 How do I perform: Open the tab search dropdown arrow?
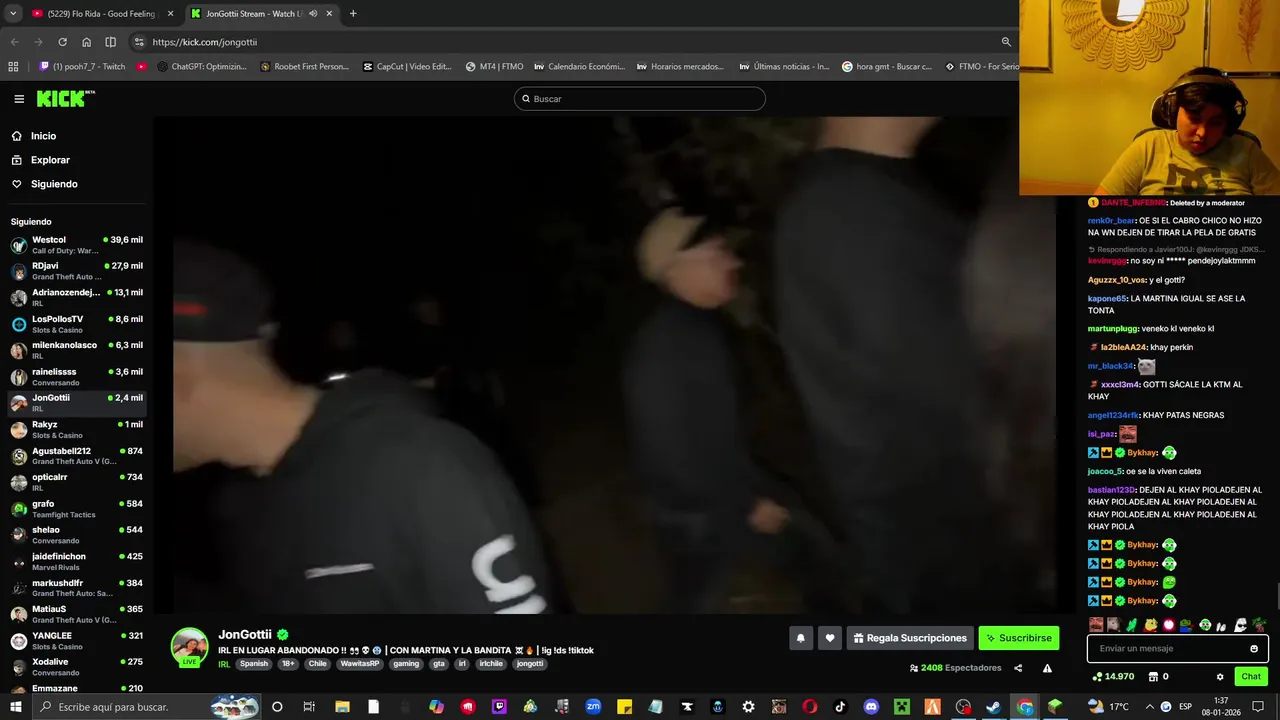tap(12, 14)
